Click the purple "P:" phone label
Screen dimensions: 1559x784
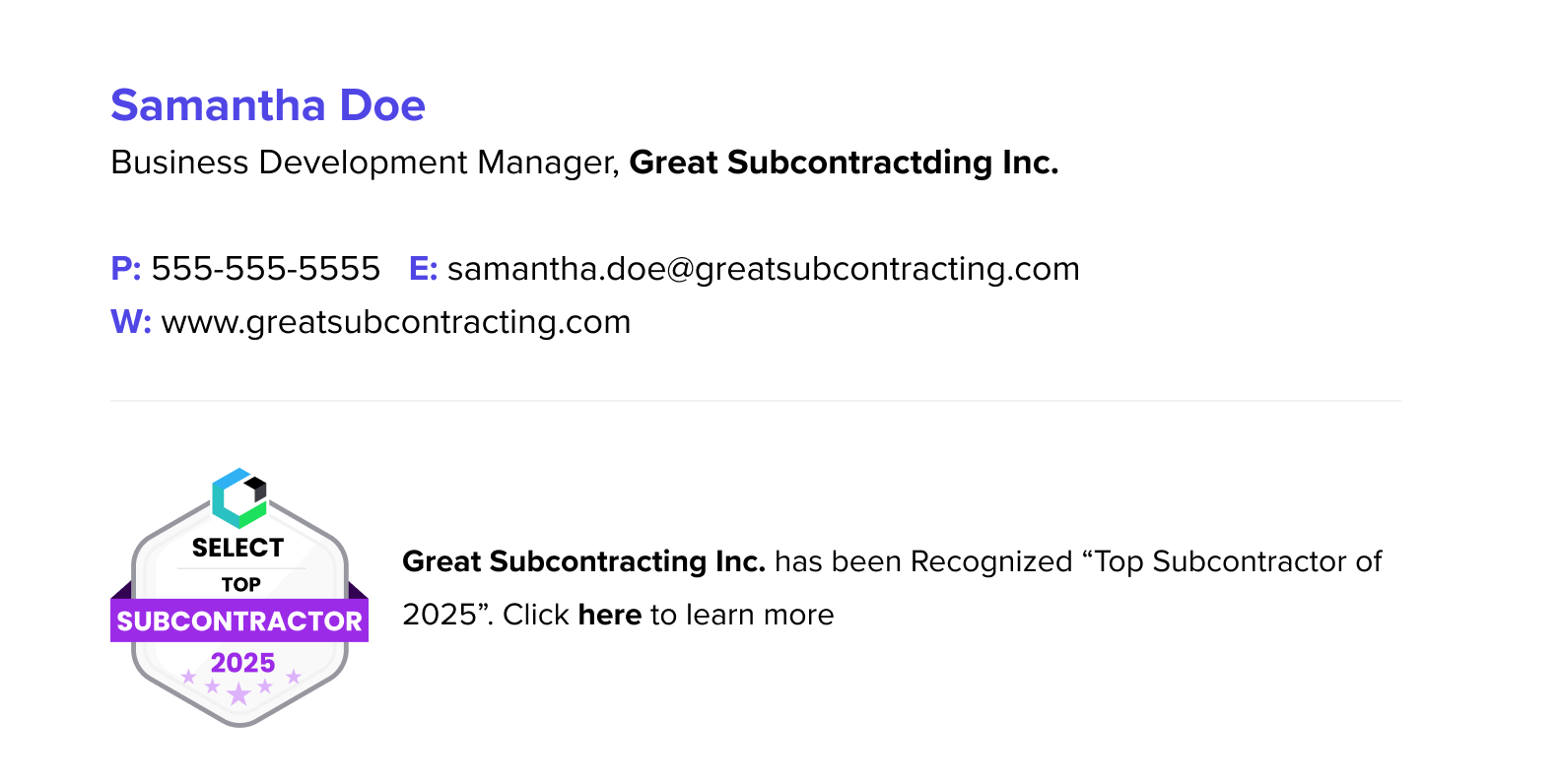click(x=126, y=269)
